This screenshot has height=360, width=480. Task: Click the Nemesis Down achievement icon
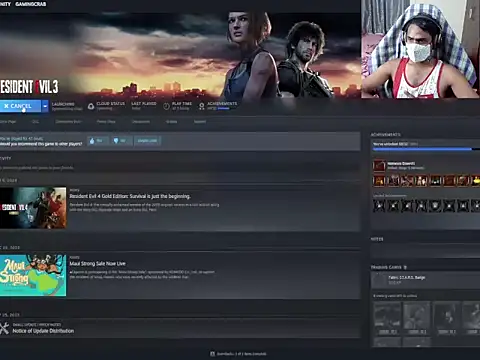pos(379,165)
